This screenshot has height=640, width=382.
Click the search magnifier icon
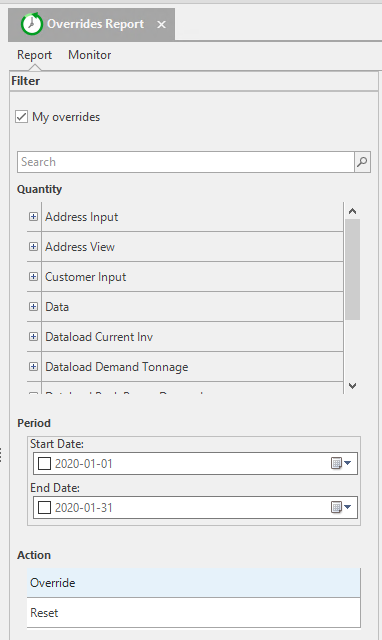coord(362,162)
